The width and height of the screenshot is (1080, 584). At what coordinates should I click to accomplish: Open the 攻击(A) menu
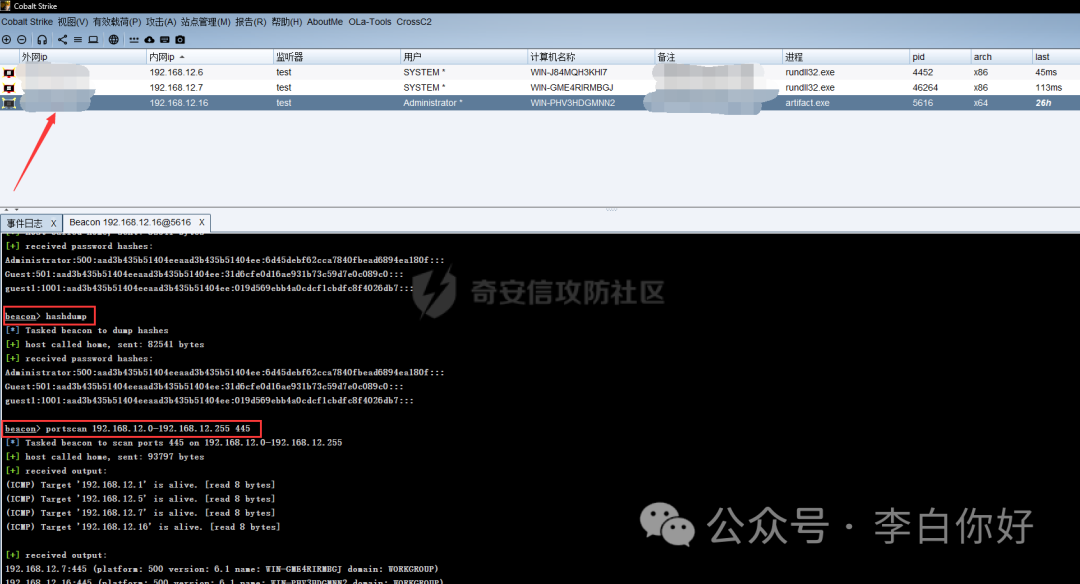click(161, 22)
